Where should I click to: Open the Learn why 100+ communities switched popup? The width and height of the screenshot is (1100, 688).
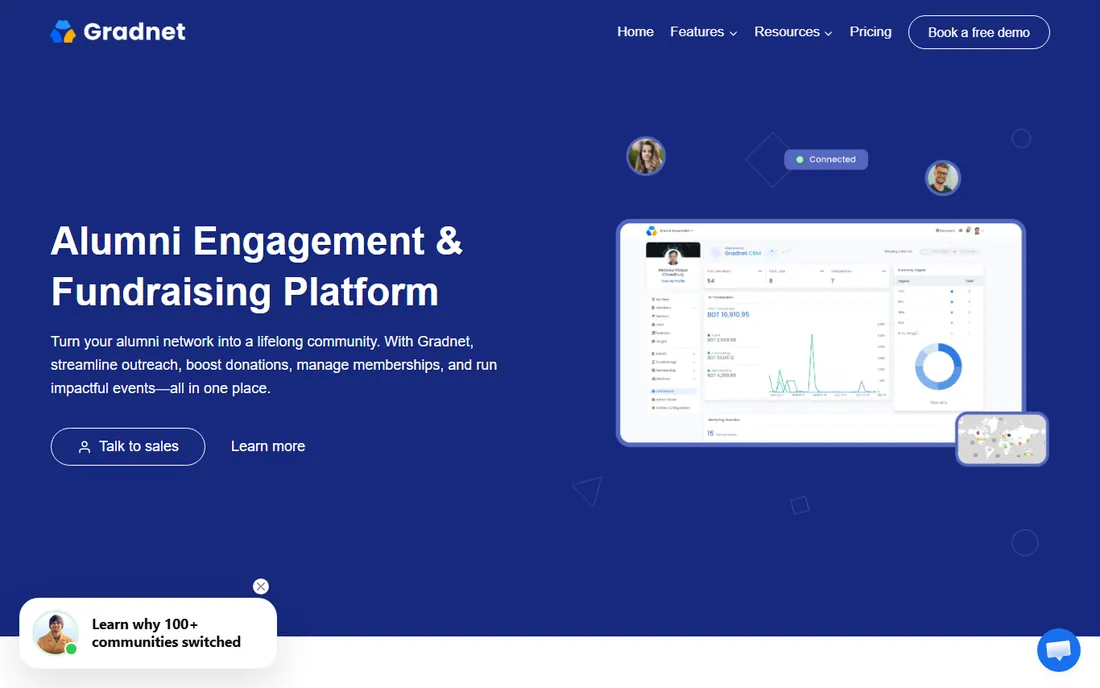(148, 633)
